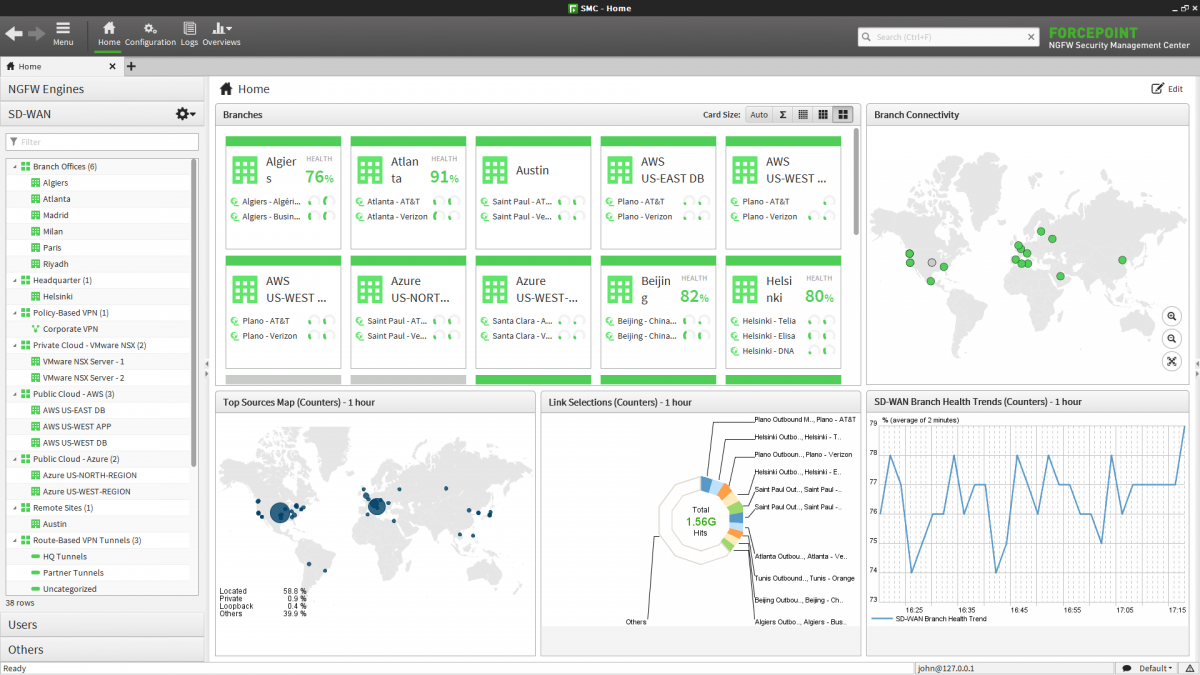Image resolution: width=1200 pixels, height=675 pixels.
Task: Collapse the Branch Offices tree group
Action: pyautogui.click(x=15, y=167)
